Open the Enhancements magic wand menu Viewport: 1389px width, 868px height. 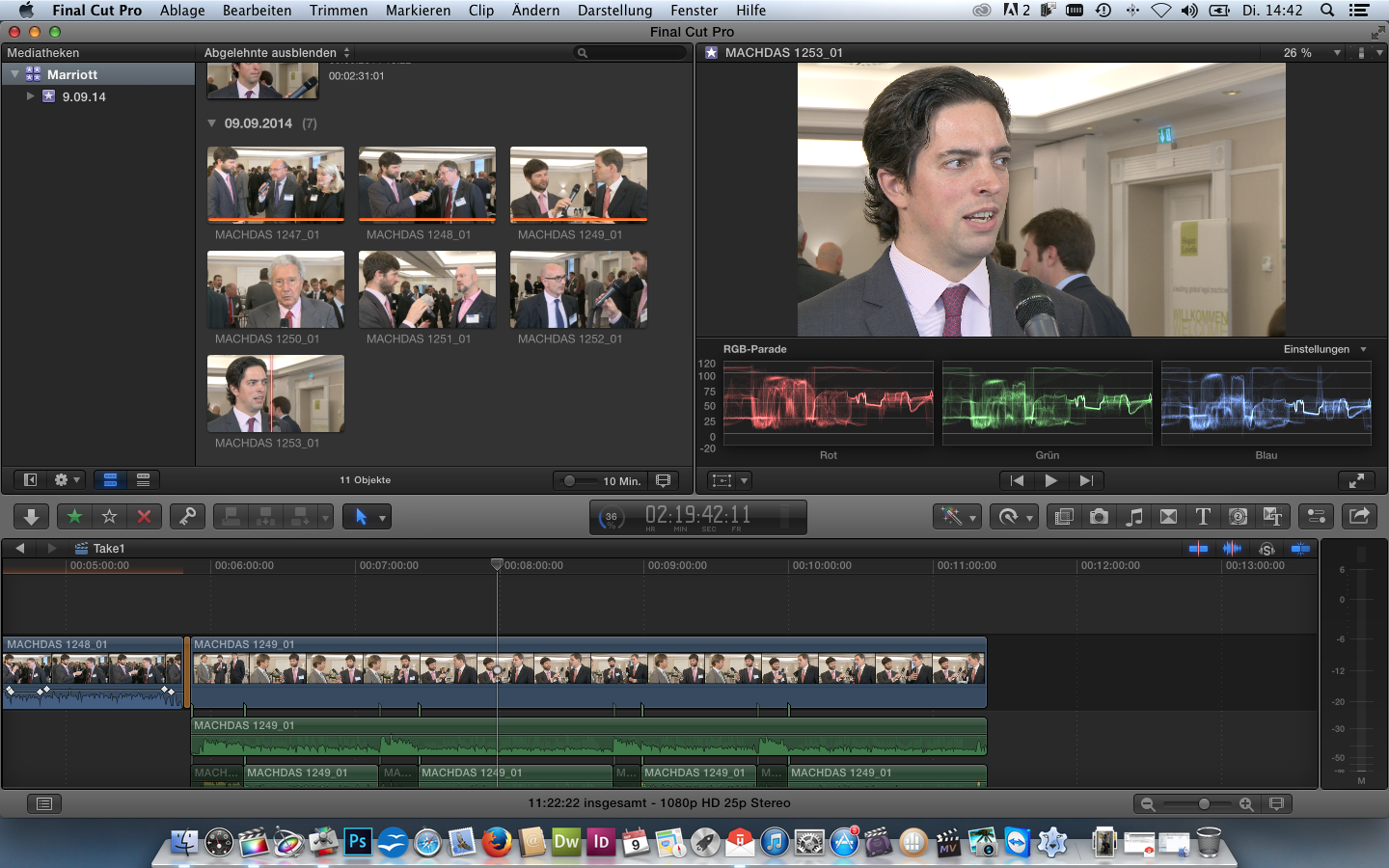pyautogui.click(x=957, y=517)
